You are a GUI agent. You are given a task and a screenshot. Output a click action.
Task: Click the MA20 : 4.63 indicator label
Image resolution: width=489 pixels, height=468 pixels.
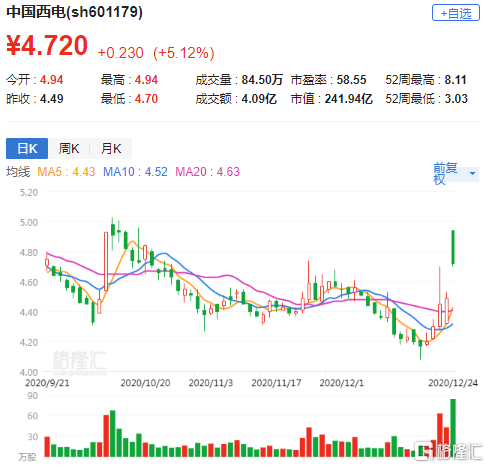(207, 172)
